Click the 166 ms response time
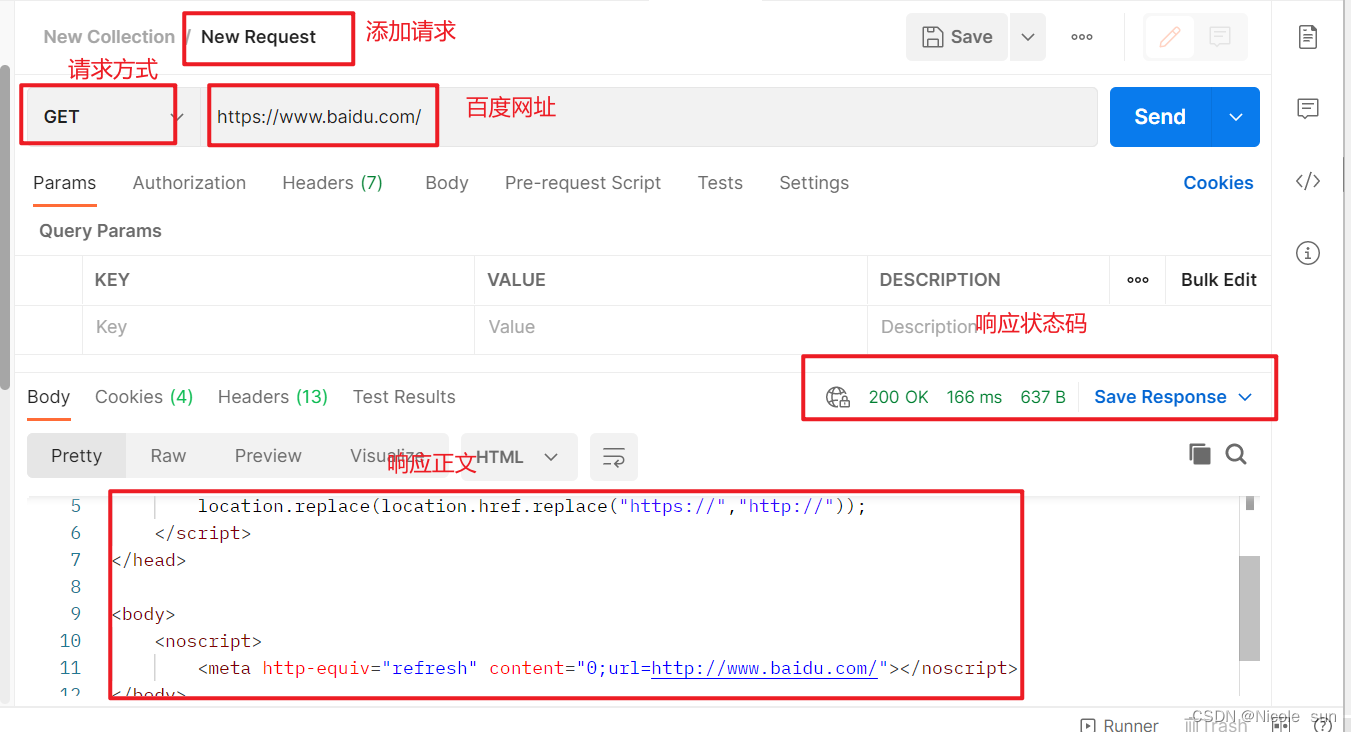Screen dimensions: 1351x732 click(974, 397)
